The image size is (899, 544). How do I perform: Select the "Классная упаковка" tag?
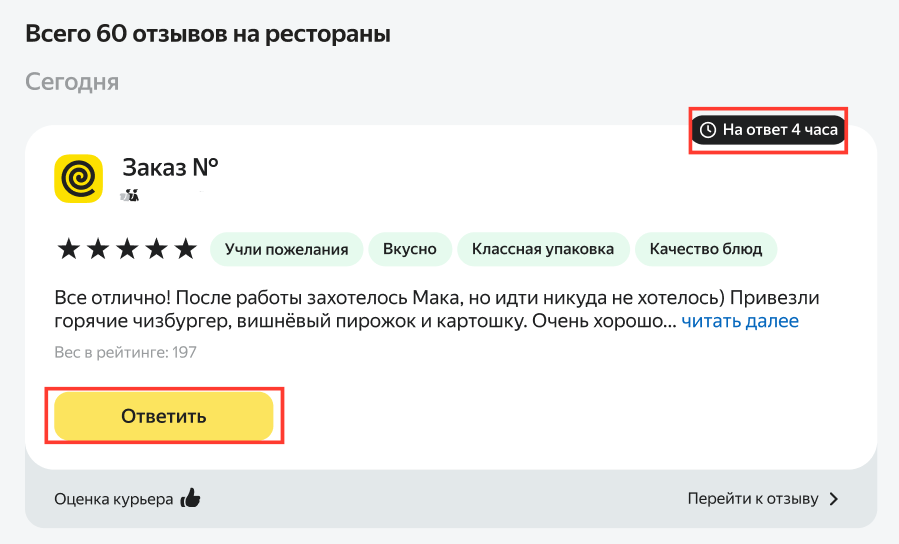(x=543, y=249)
